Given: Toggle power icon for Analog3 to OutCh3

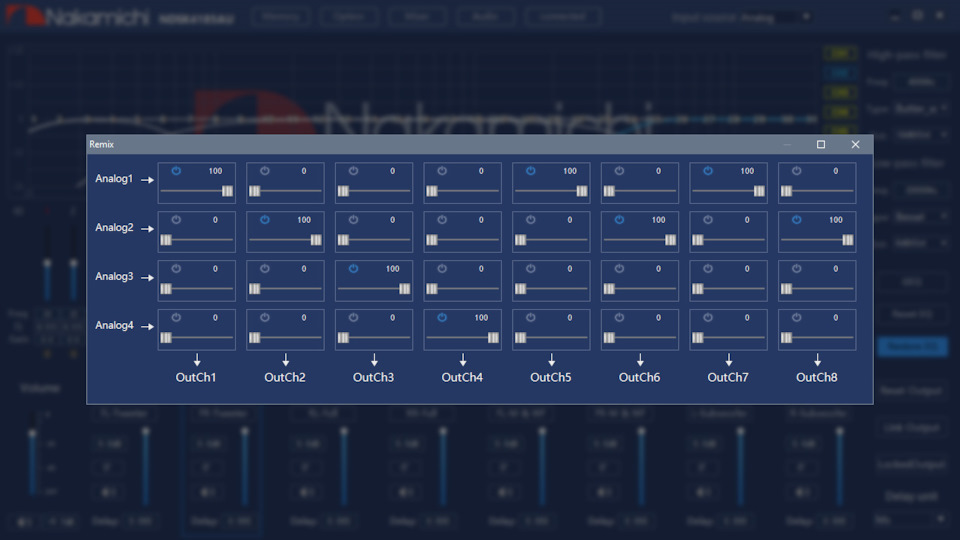Looking at the screenshot, I should pos(353,268).
